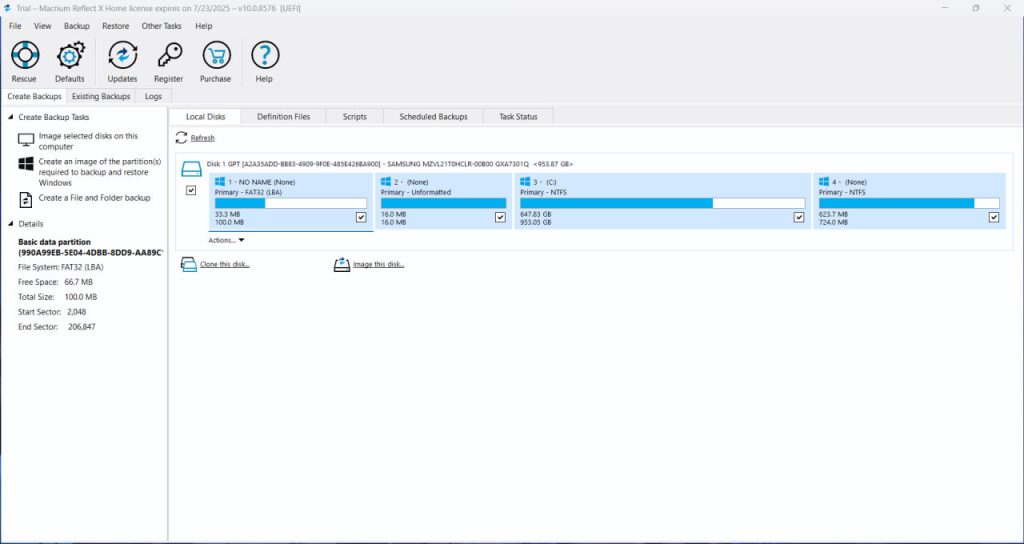This screenshot has height=544, width=1024.
Task: Open Purchase shopping cart icon
Action: click(216, 56)
